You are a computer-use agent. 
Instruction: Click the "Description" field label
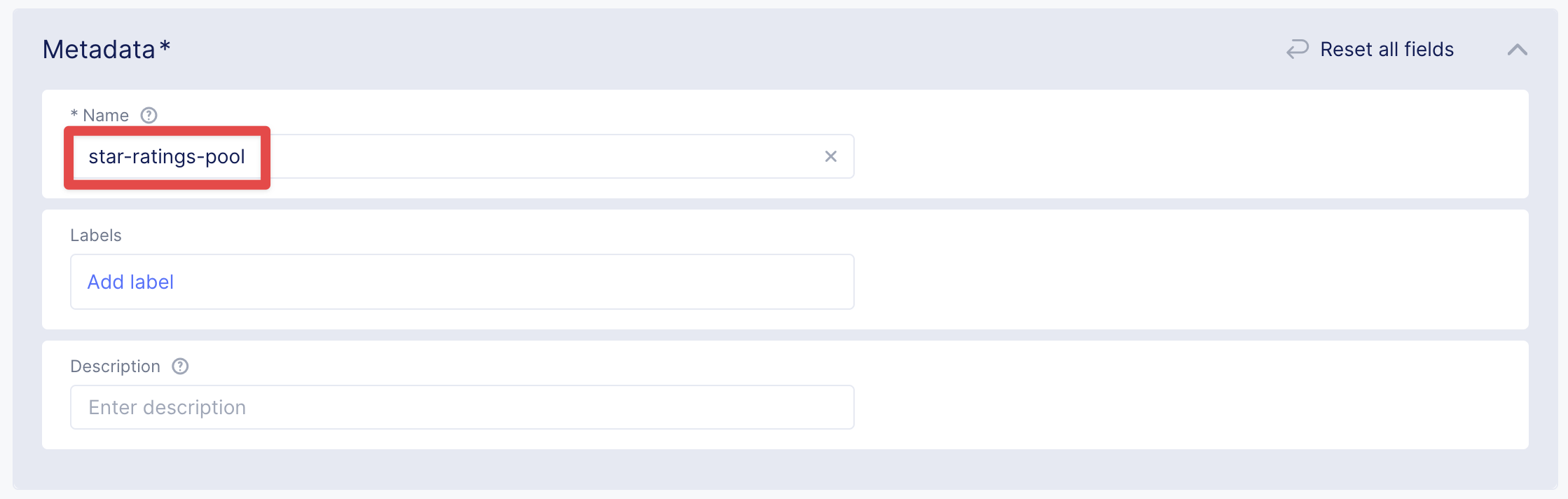[116, 367]
